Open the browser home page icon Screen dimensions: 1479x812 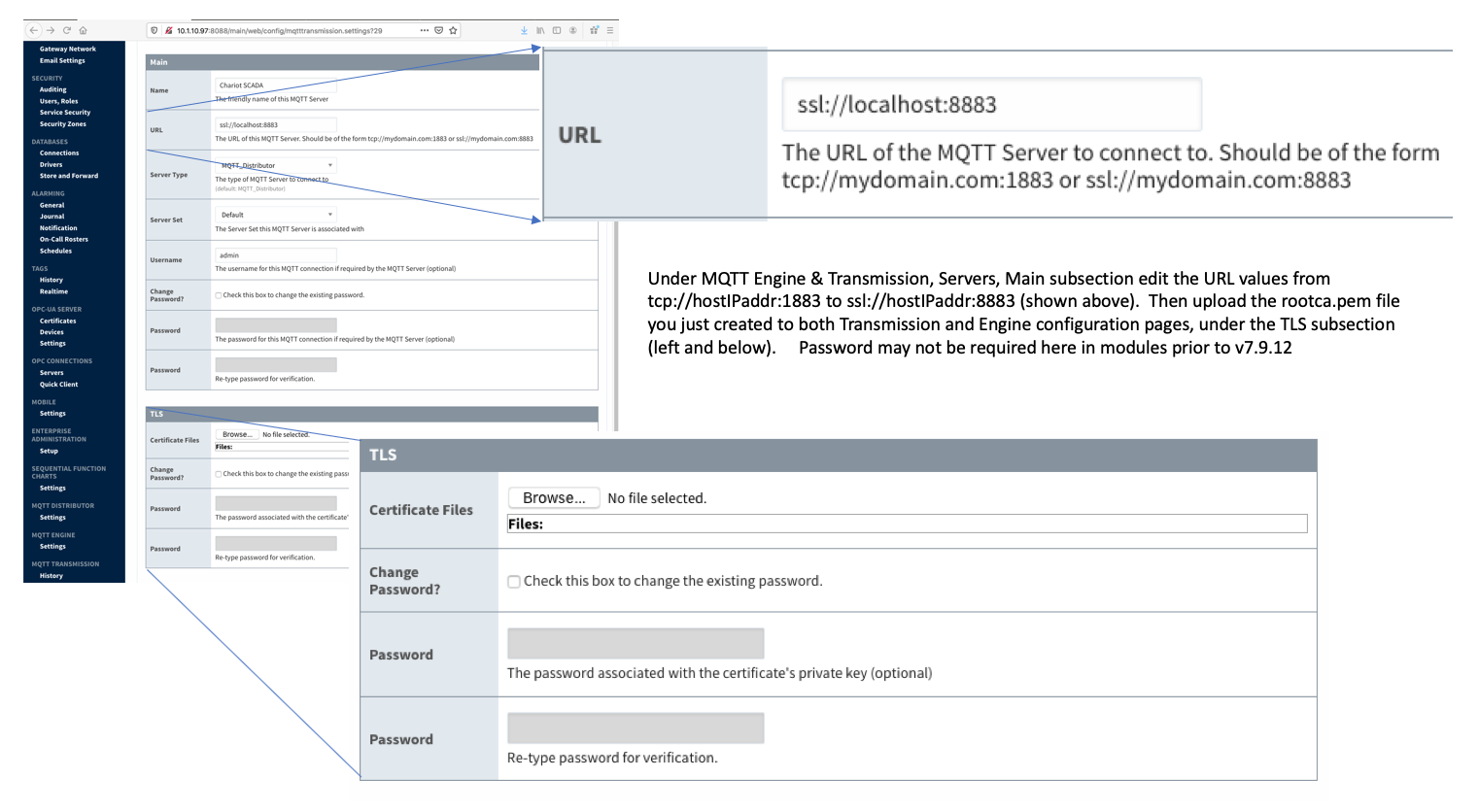pos(83,30)
